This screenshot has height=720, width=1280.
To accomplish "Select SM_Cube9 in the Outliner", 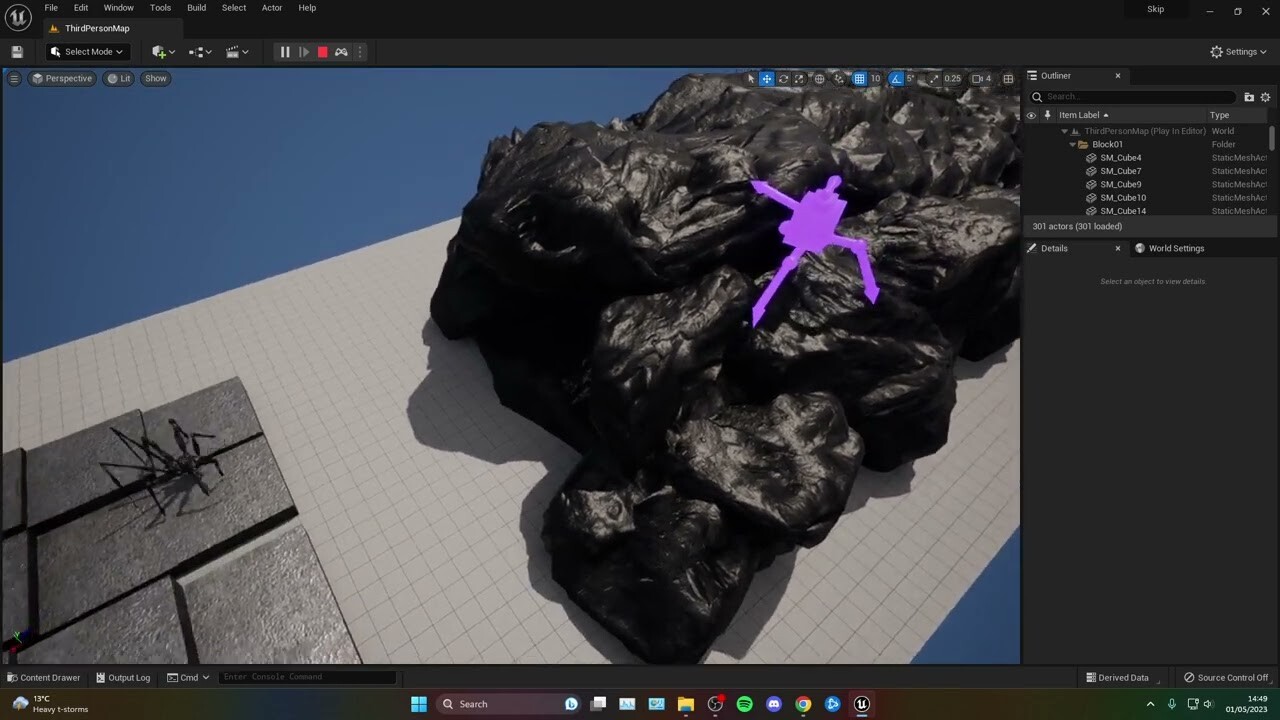I will pyautogui.click(x=1120, y=184).
